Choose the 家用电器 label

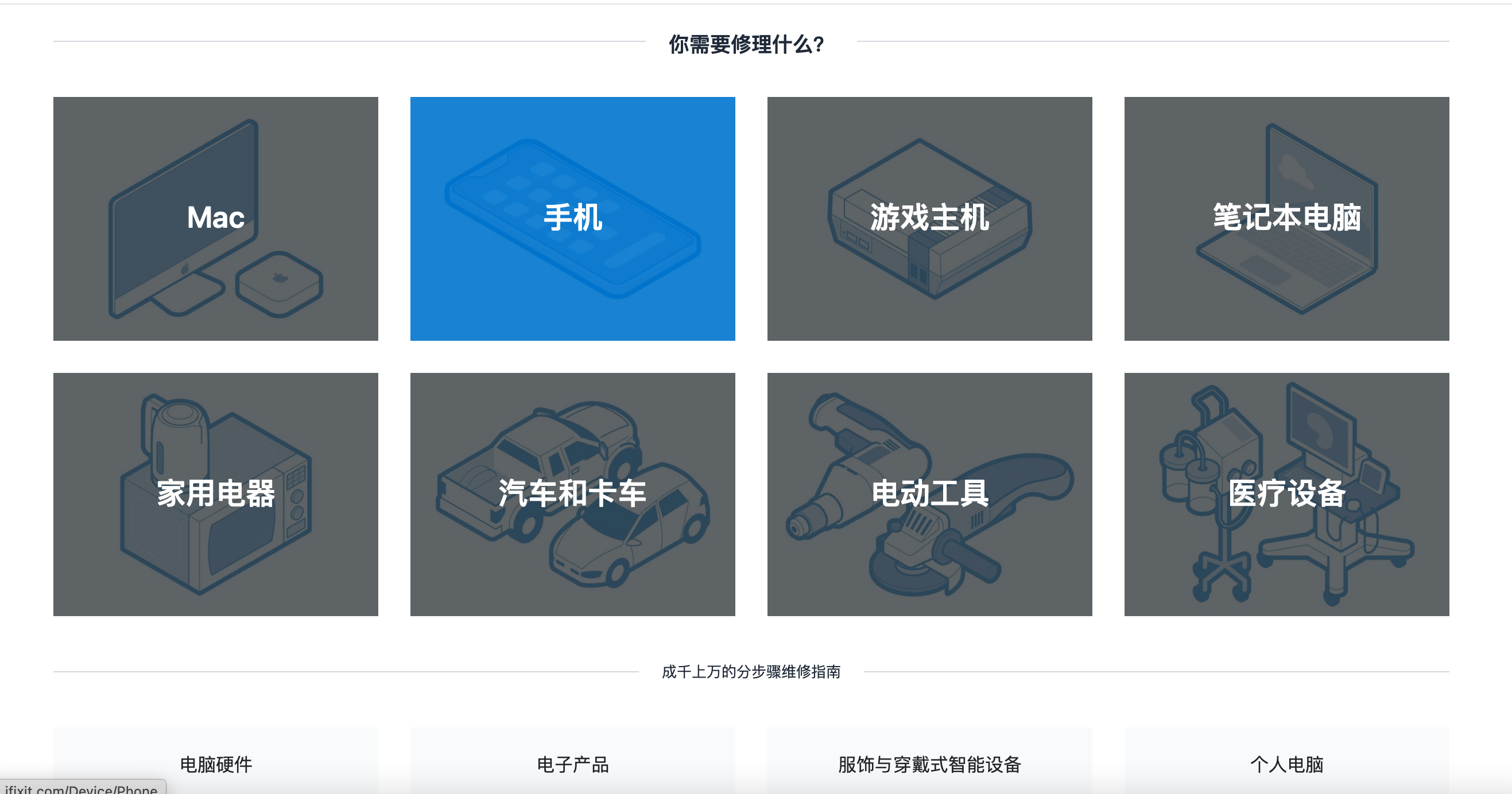coord(215,493)
